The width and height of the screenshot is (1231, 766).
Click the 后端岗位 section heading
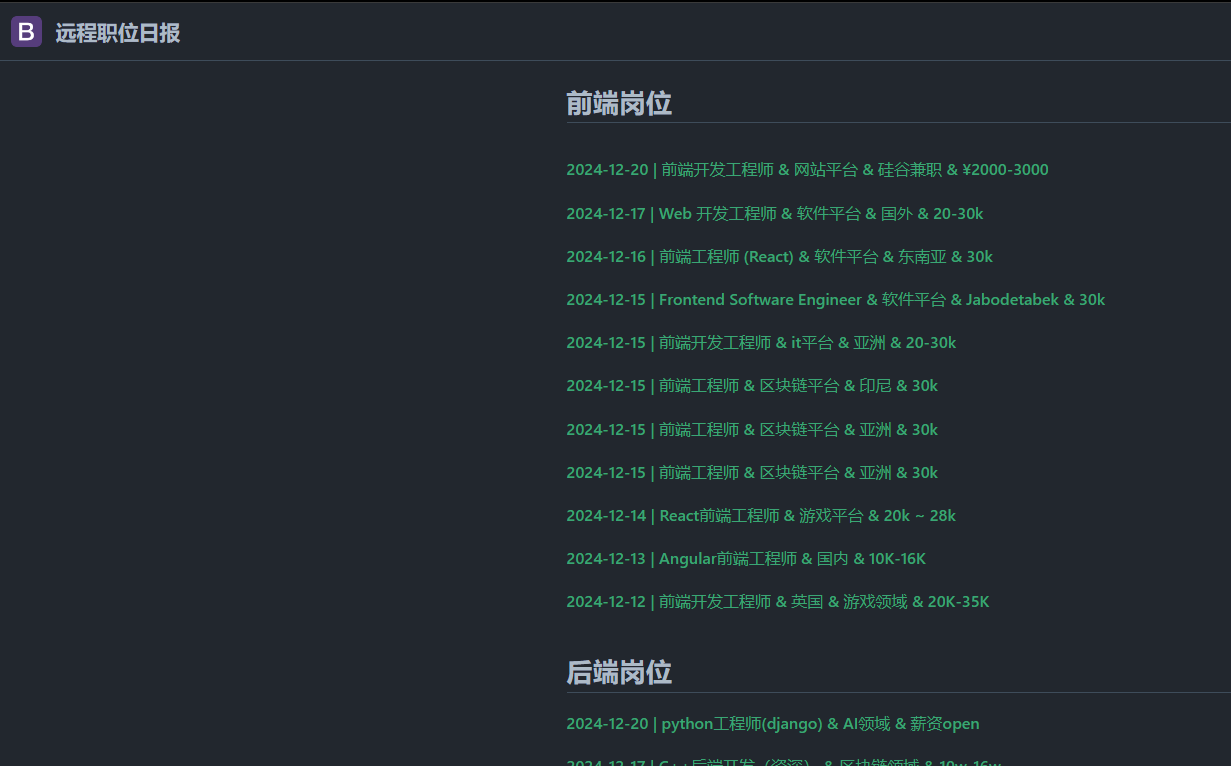coord(619,673)
